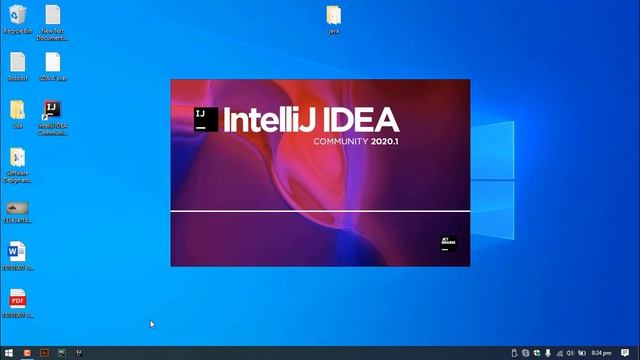Image resolution: width=640 pixels, height=360 pixels.
Task: Open the java folder on the desktop
Action: pyautogui.click(x=333, y=19)
